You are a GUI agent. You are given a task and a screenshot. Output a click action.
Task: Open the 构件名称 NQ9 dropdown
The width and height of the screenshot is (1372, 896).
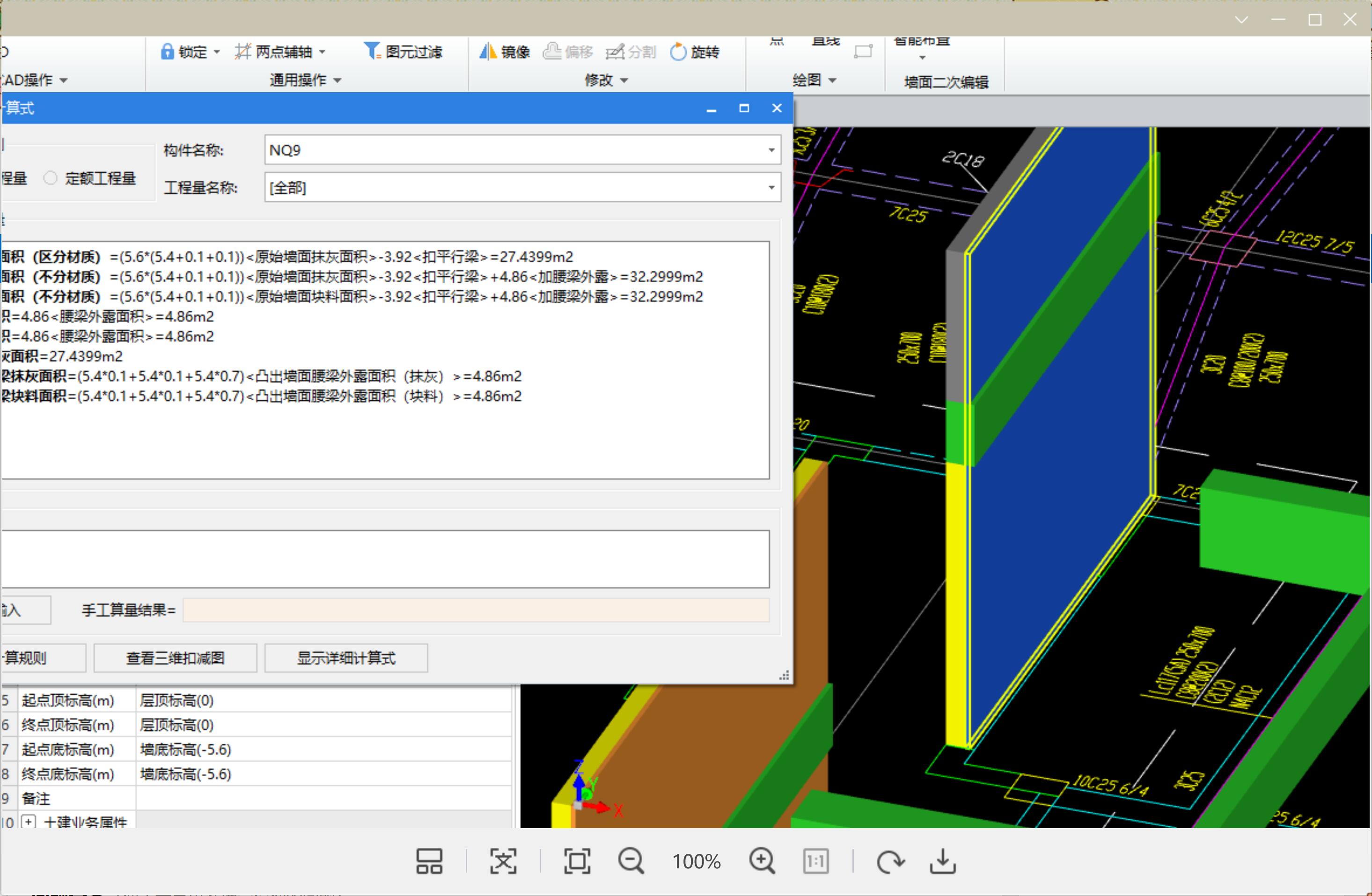(771, 150)
